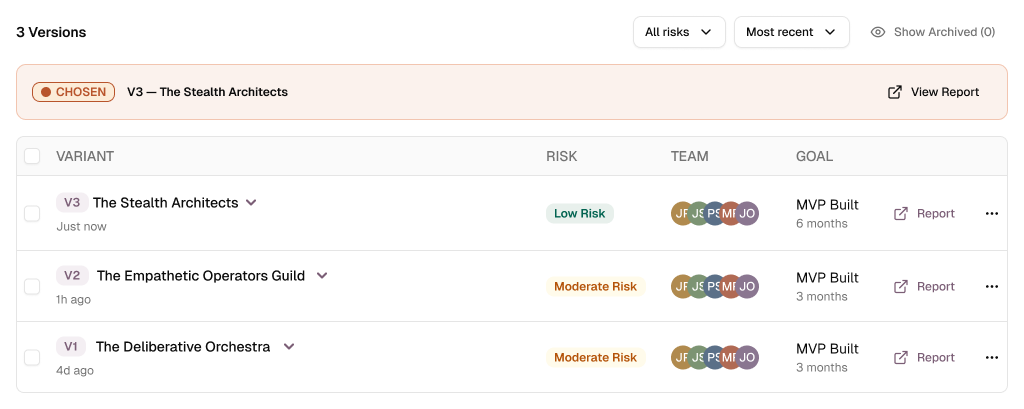The image size is (1024, 409).
Task: Open the Report icon for The Stealth Architects
Action: (901, 214)
